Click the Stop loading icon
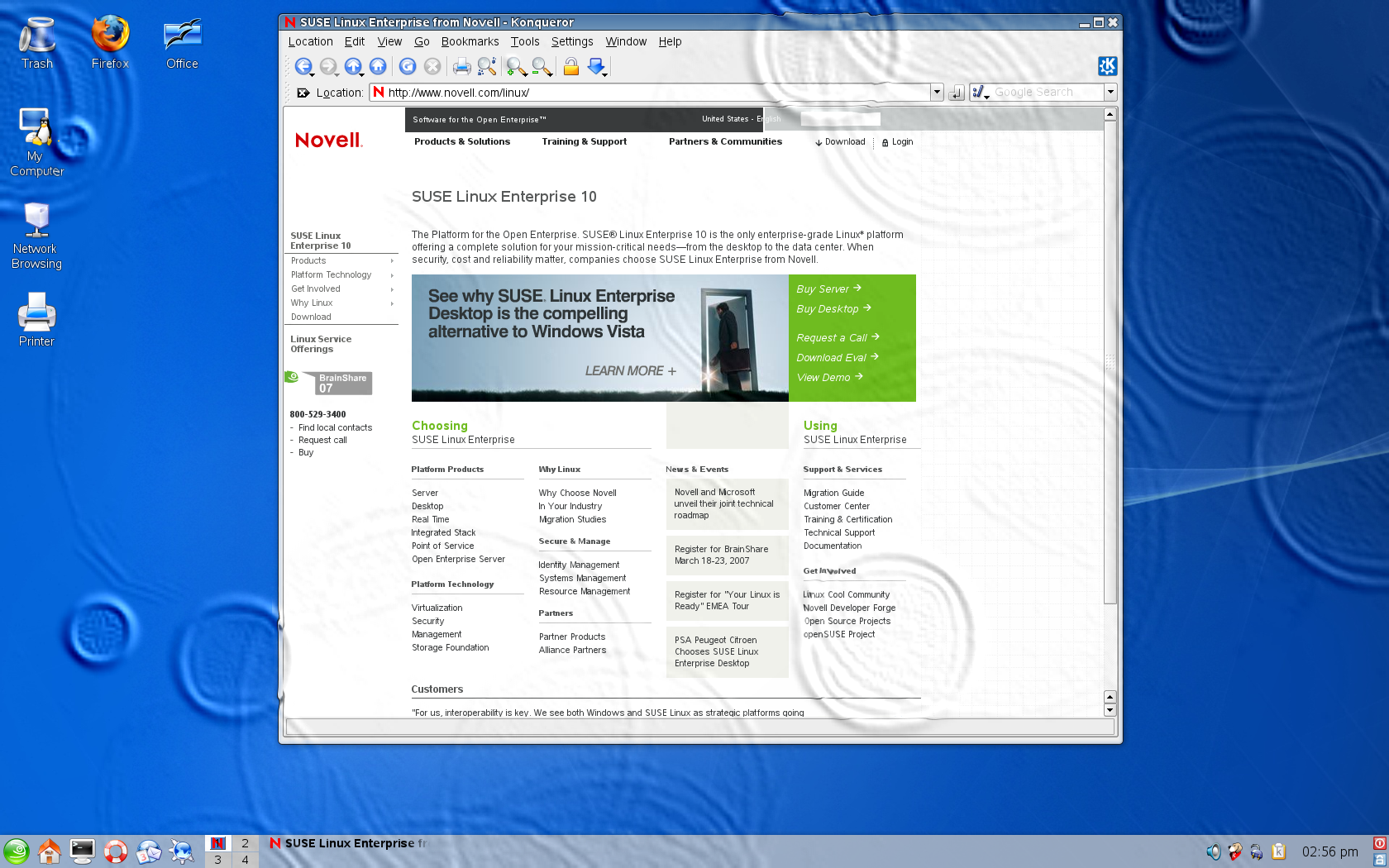This screenshot has width=1389, height=868. 432,66
